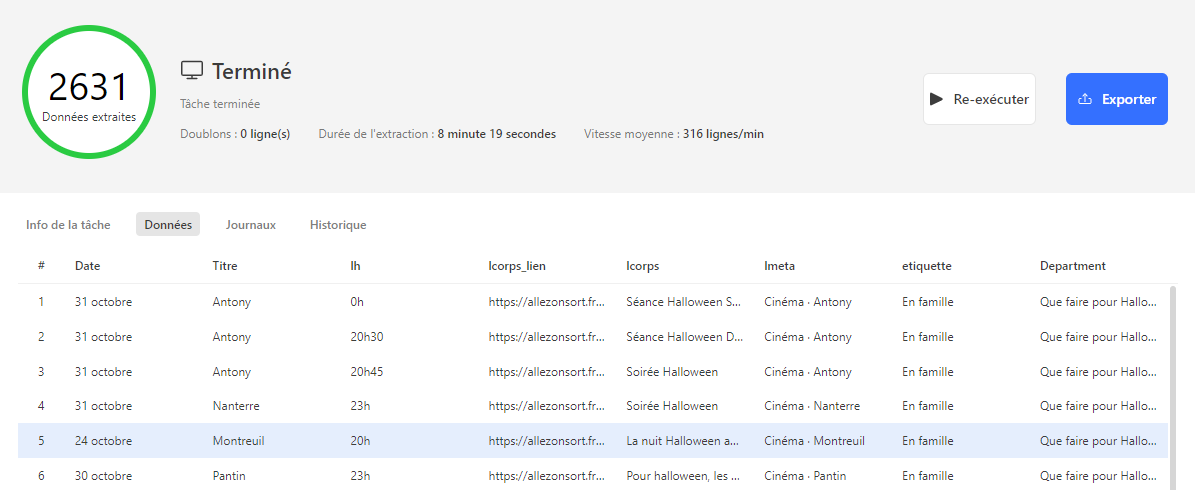The image size is (1195, 490).
Task: Click the lcorps column header
Action: (x=642, y=266)
